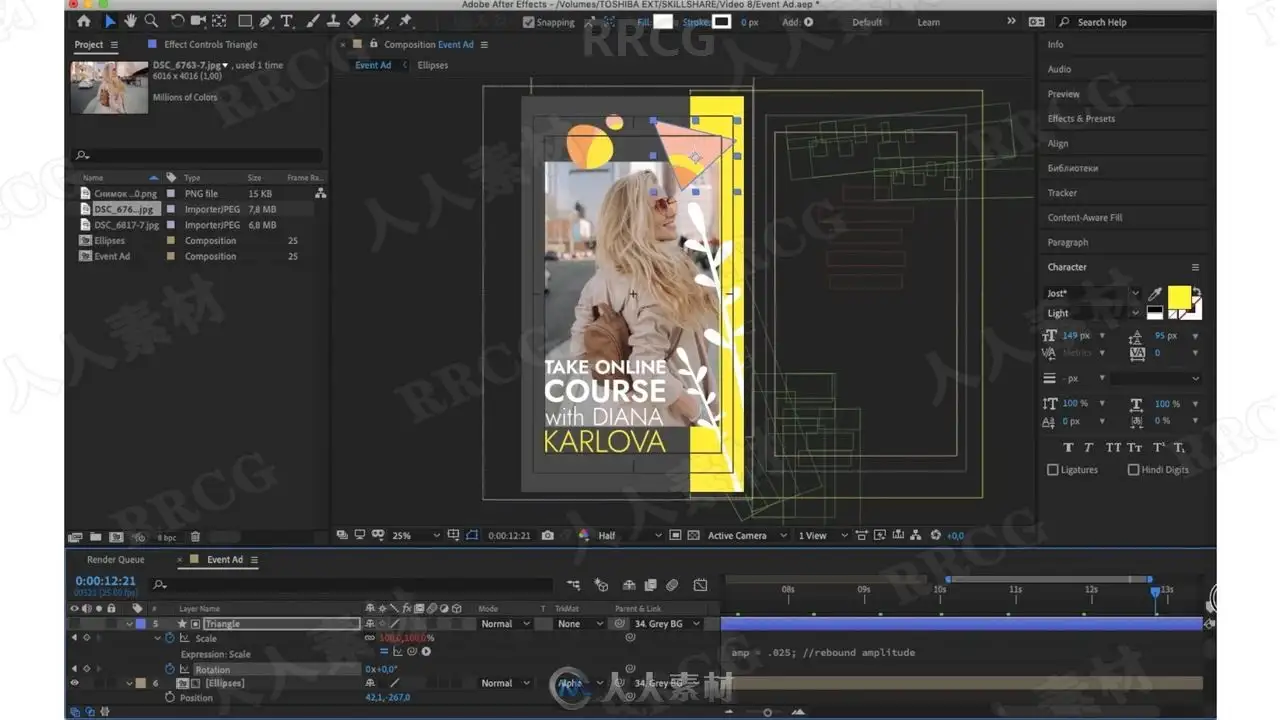
Task: Expand the Effects & Presets panel
Action: 1081,119
